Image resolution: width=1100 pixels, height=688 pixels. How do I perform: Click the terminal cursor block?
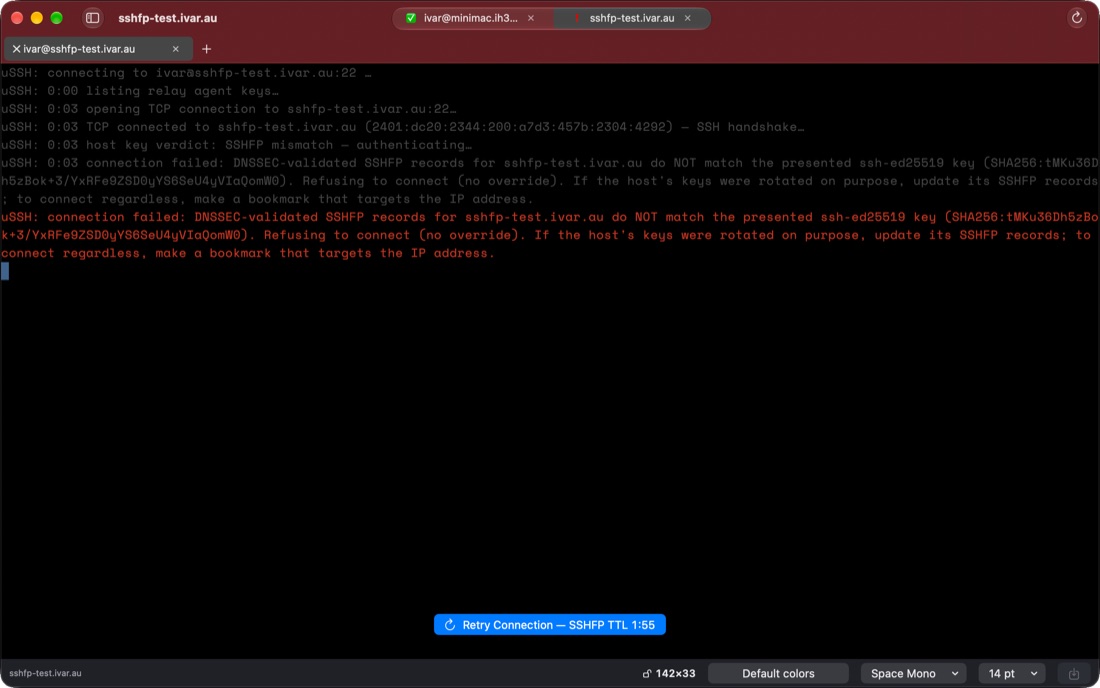coord(5,271)
